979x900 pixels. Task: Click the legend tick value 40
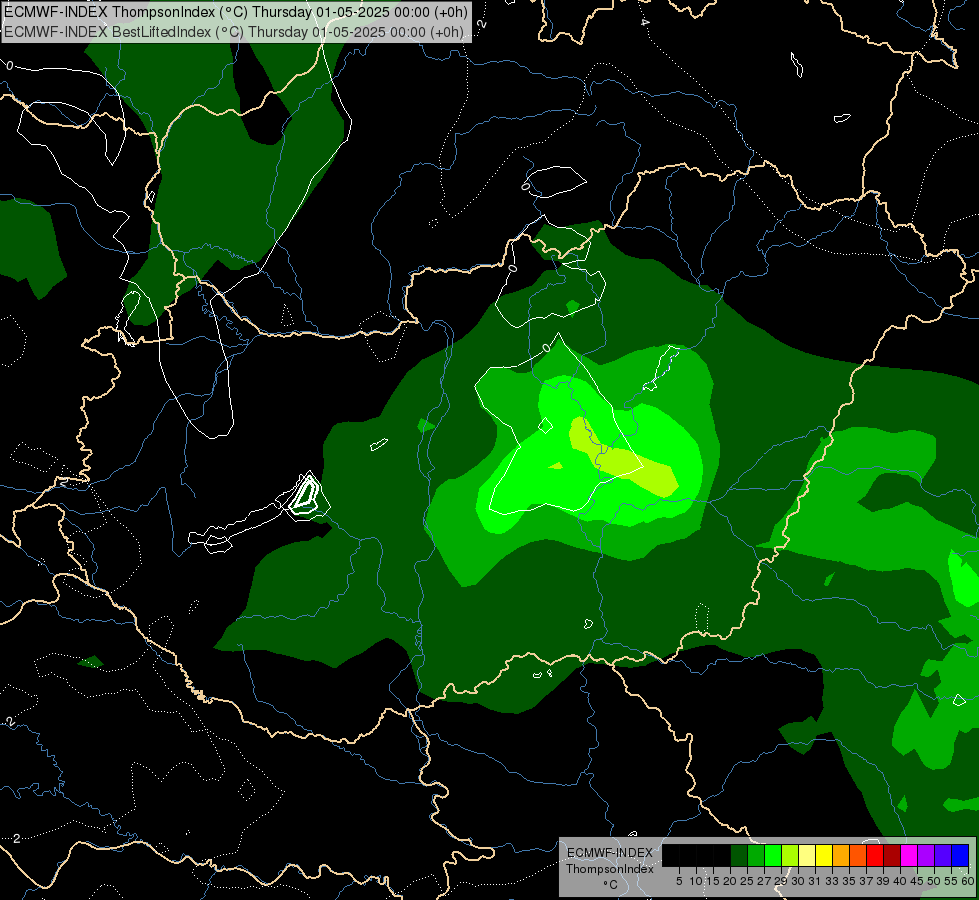pyautogui.click(x=900, y=881)
